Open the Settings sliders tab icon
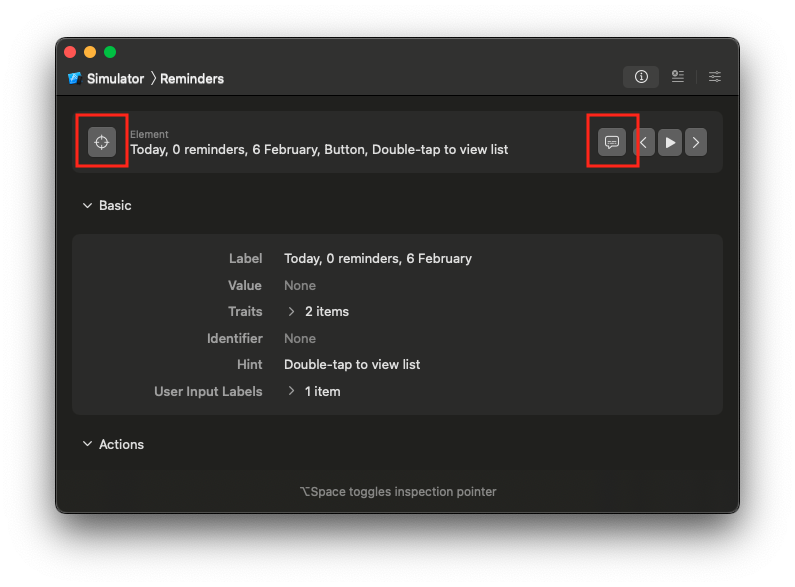Screen dimensions: 795x587 [x=715, y=77]
